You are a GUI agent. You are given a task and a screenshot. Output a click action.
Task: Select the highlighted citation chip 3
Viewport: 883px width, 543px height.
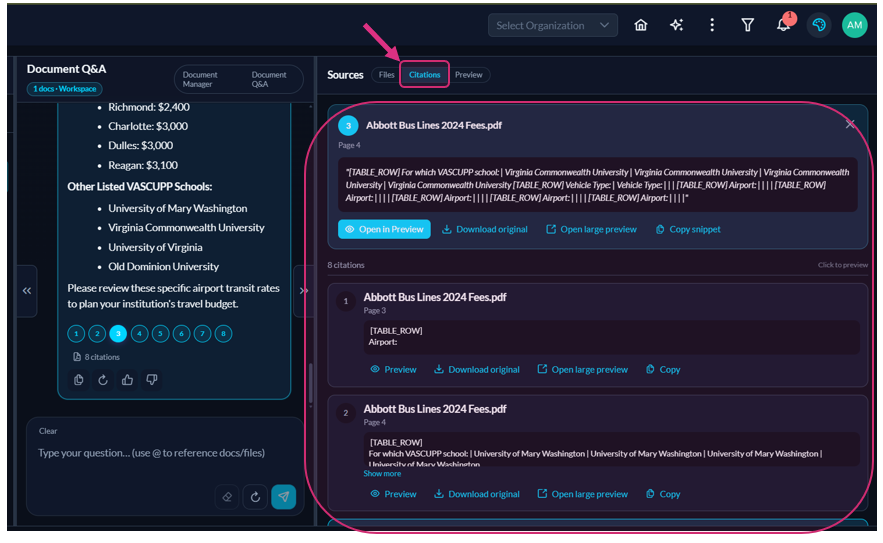pos(118,333)
